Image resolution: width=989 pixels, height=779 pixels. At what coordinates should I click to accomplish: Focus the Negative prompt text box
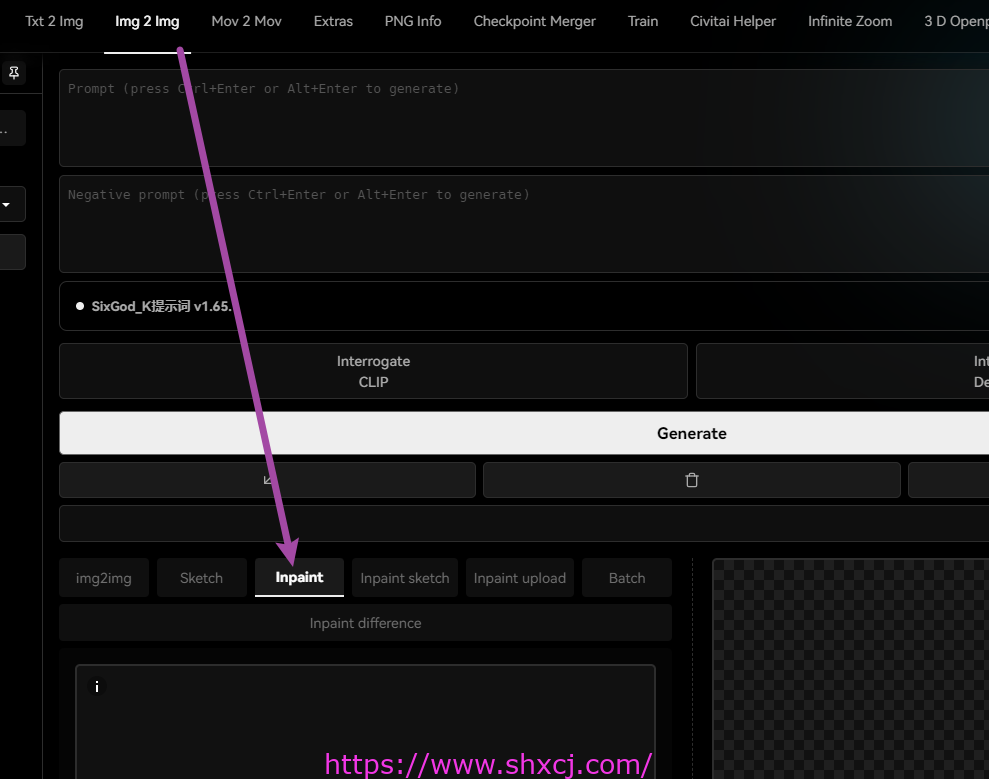(524, 224)
